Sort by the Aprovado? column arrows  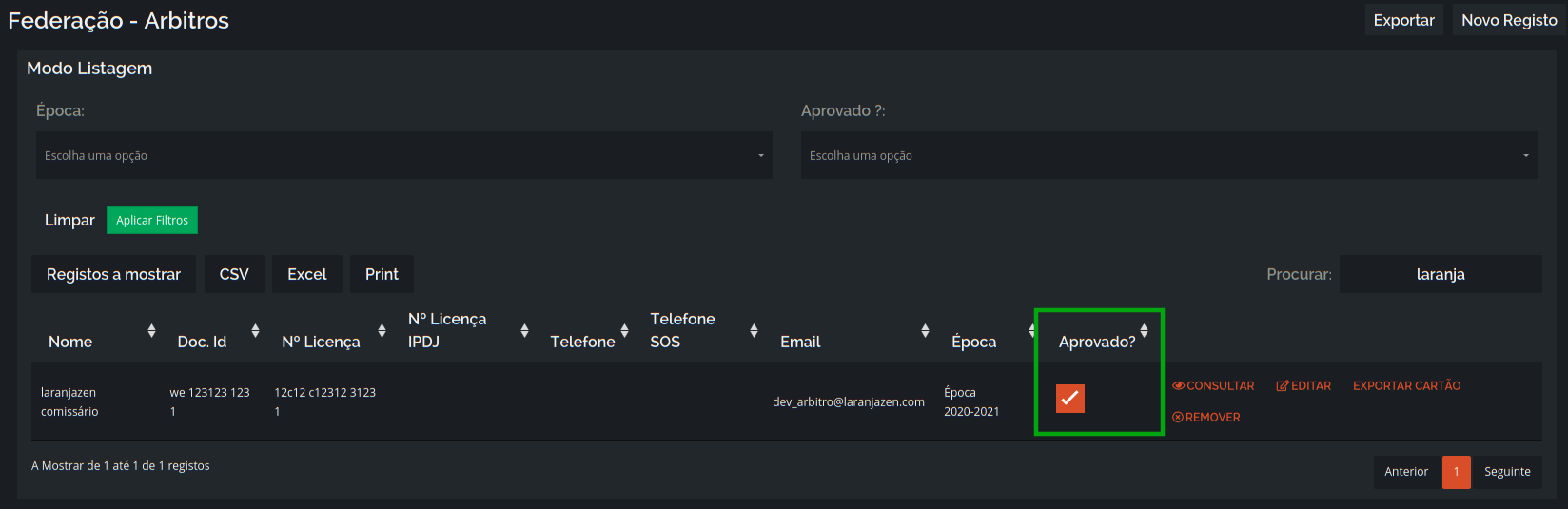1144,330
